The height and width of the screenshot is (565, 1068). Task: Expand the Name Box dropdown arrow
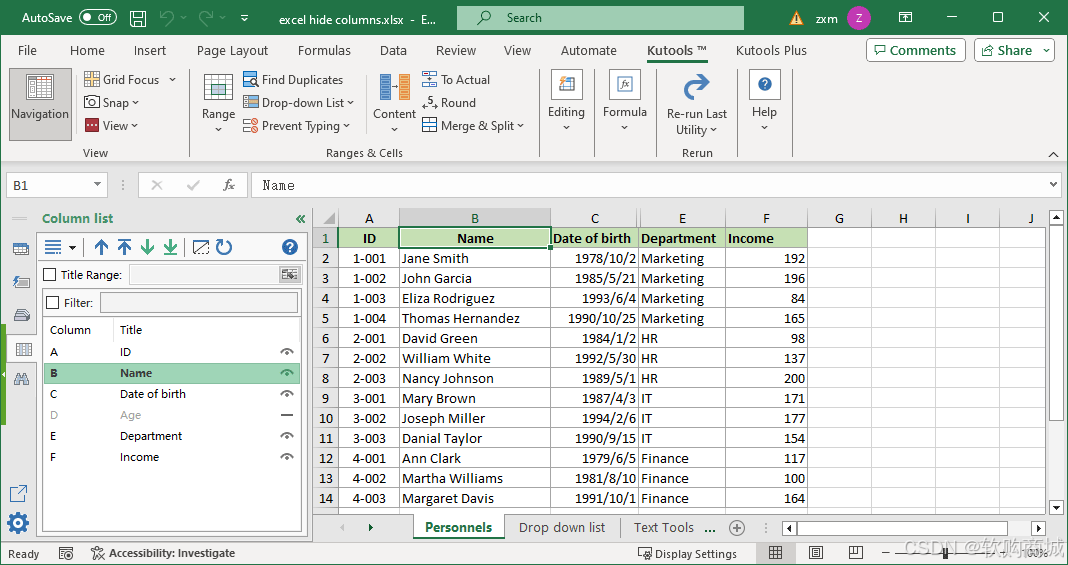pos(97,185)
